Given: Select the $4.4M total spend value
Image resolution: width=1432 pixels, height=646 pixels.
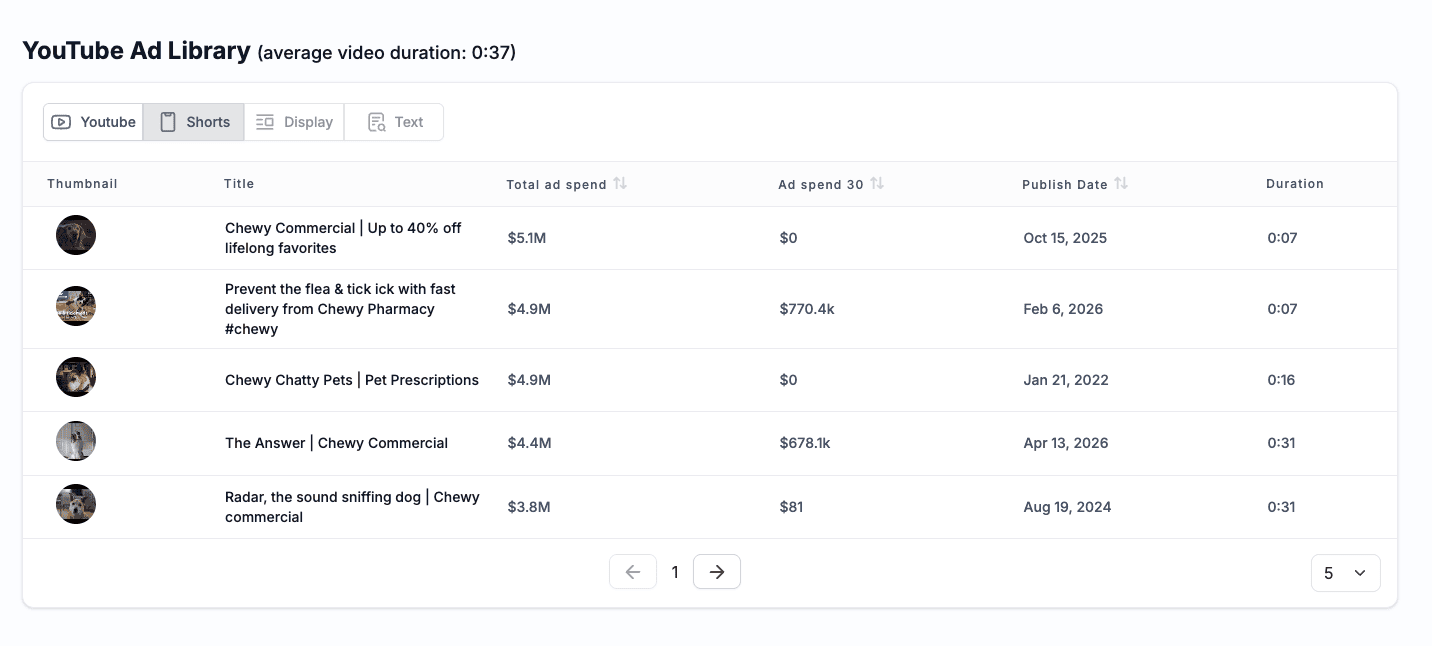Looking at the screenshot, I should pyautogui.click(x=529, y=443).
